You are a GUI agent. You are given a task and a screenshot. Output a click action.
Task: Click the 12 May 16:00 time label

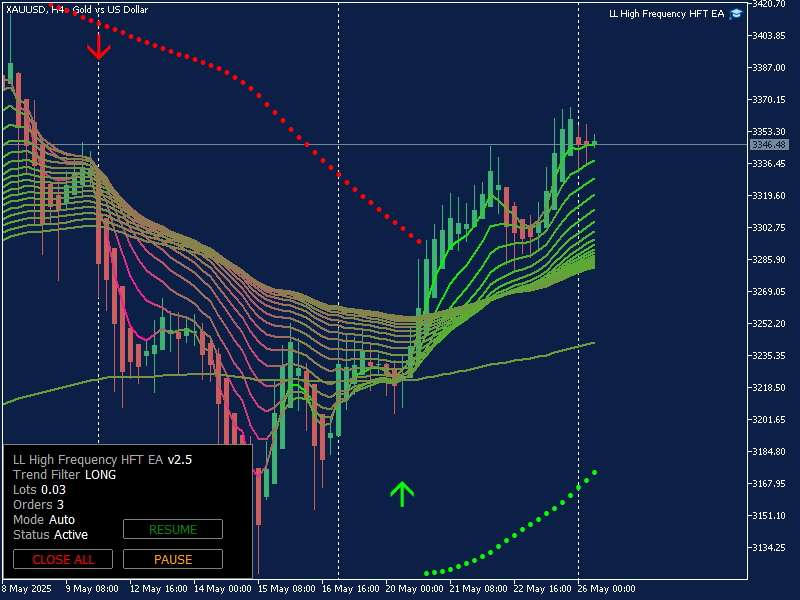[x=159, y=588]
